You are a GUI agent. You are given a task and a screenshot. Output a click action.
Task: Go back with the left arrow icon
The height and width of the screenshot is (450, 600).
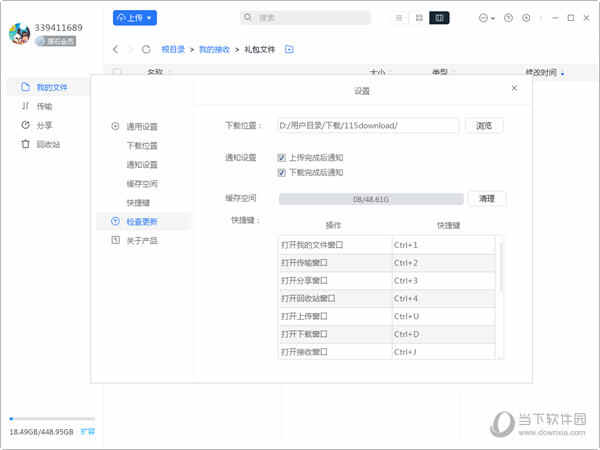coord(116,49)
